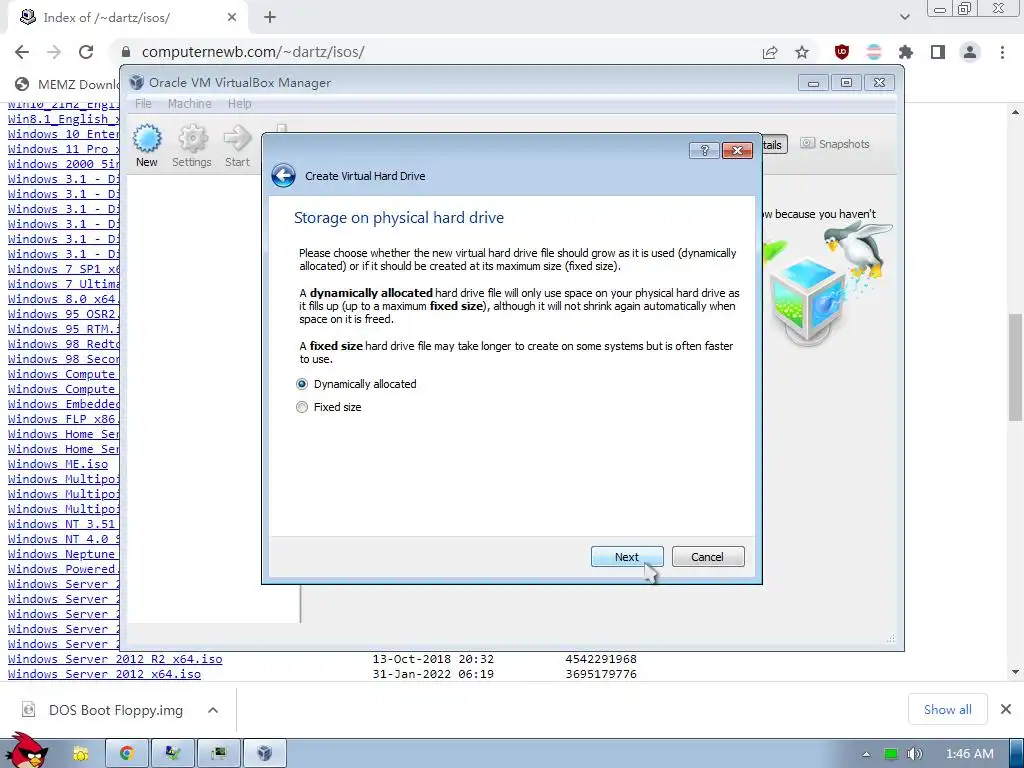Viewport: 1024px width, 768px height.
Task: Open the dialog's help question mark button
Action: coord(704,151)
